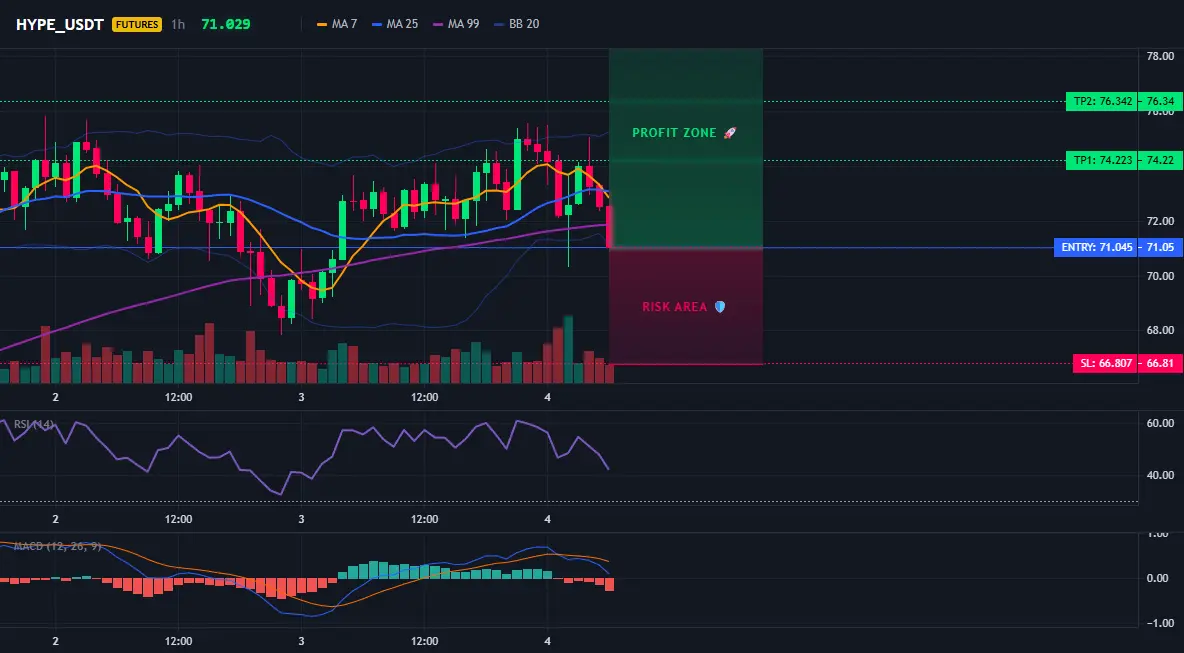Click the 70.00 price axis value

point(1161,276)
